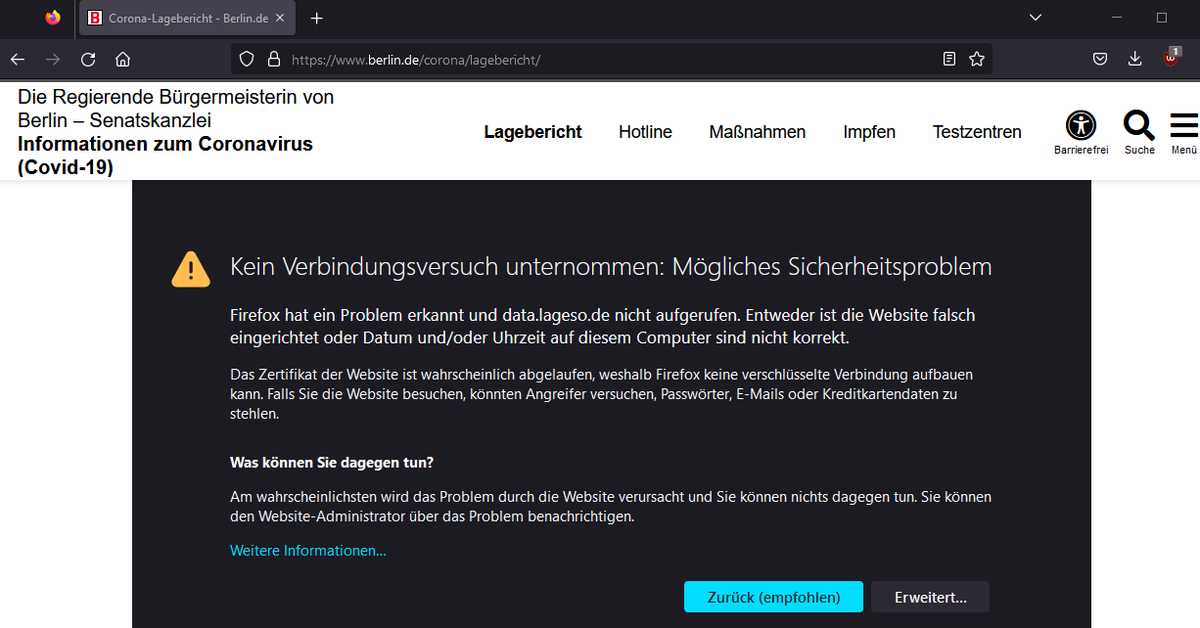Click the Zurück (empfohlen) button
This screenshot has width=1200, height=628.
[x=773, y=597]
